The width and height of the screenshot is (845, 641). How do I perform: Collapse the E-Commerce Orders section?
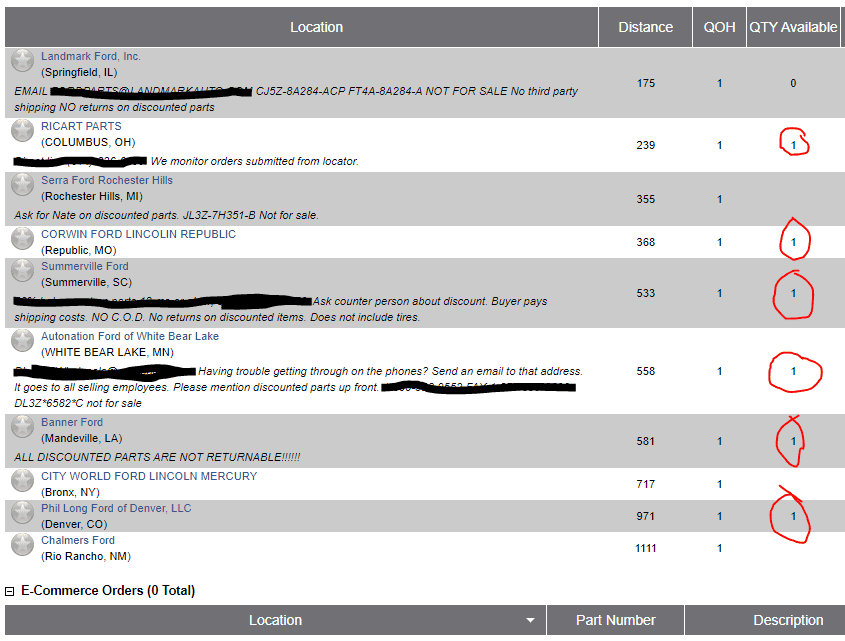(9, 591)
